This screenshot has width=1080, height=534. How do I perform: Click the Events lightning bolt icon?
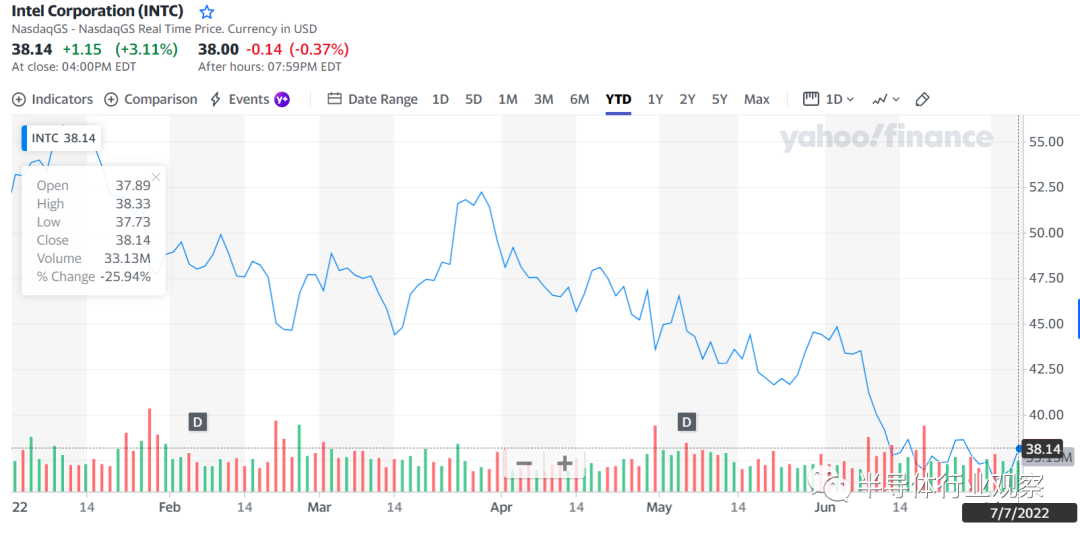point(216,99)
